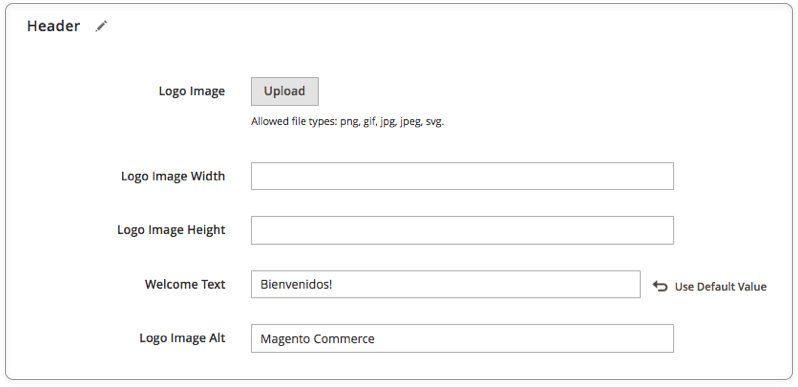Image resolution: width=798 pixels, height=387 pixels.
Task: Click the empty area of the Logo Image Alt field
Action: [x=524, y=338]
